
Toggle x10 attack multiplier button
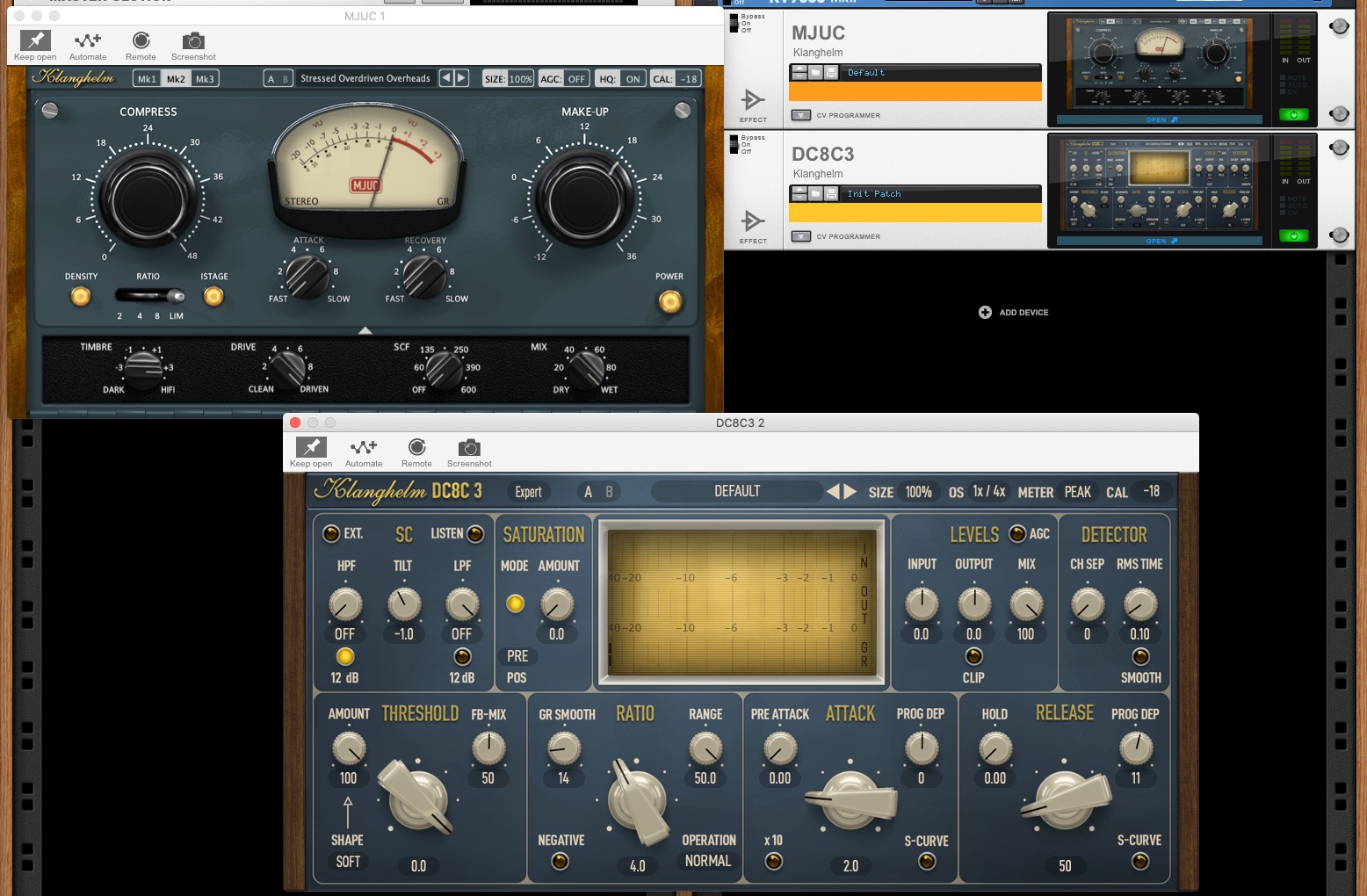tap(773, 862)
